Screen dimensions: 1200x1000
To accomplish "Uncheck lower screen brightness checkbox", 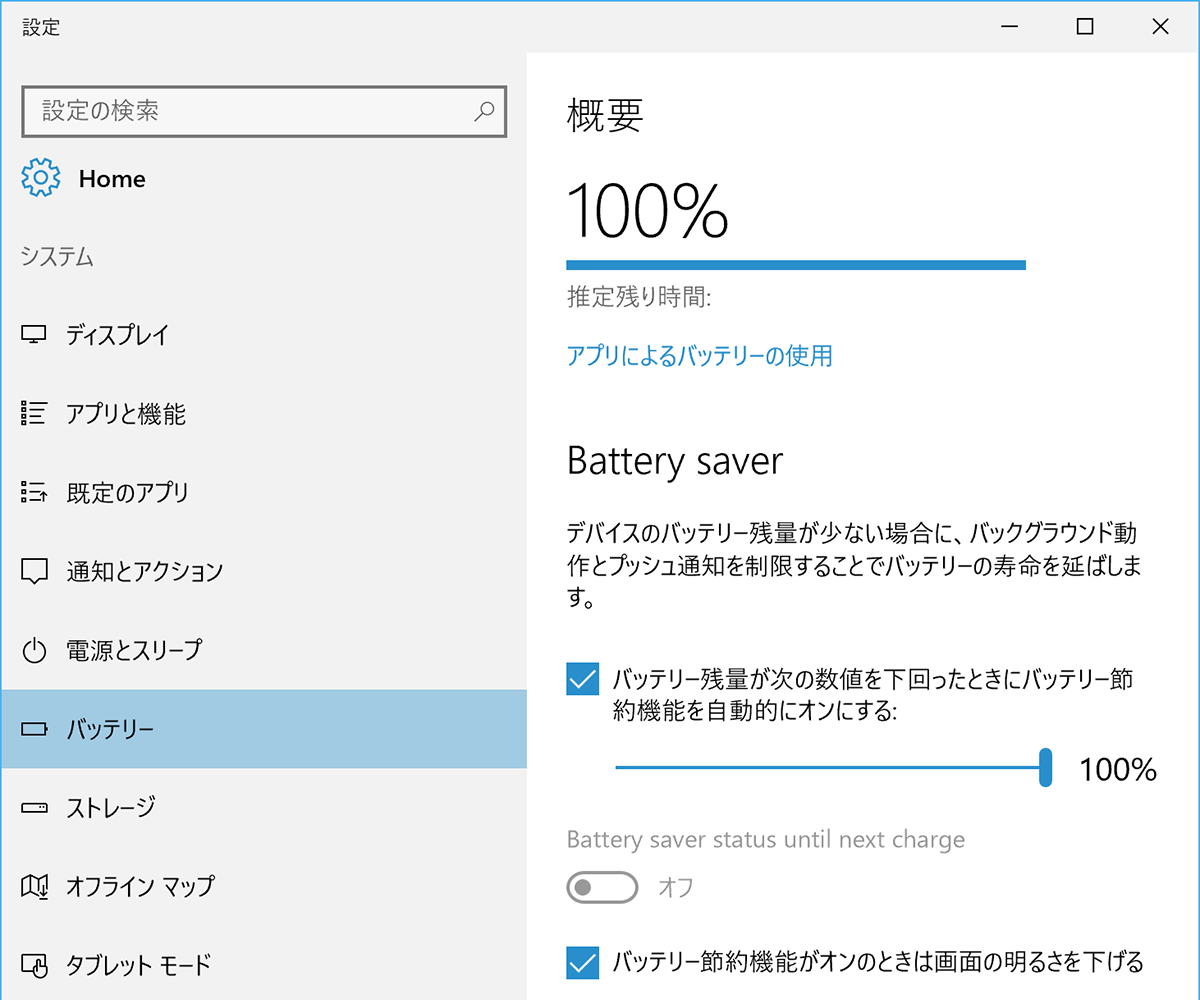I will tap(583, 963).
